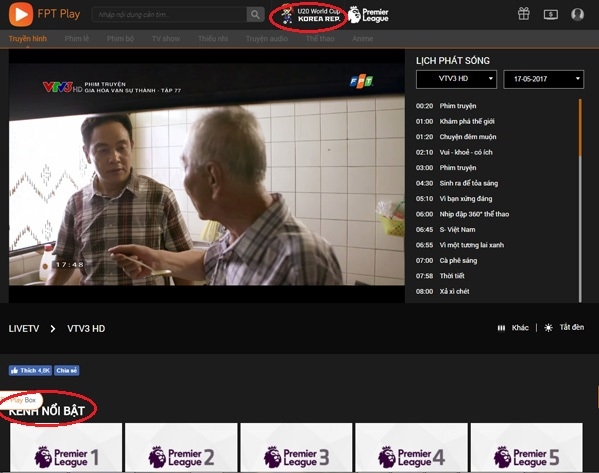This screenshot has height=473, width=599.
Task: Click the schedule list scrollbar
Action: click(580, 201)
